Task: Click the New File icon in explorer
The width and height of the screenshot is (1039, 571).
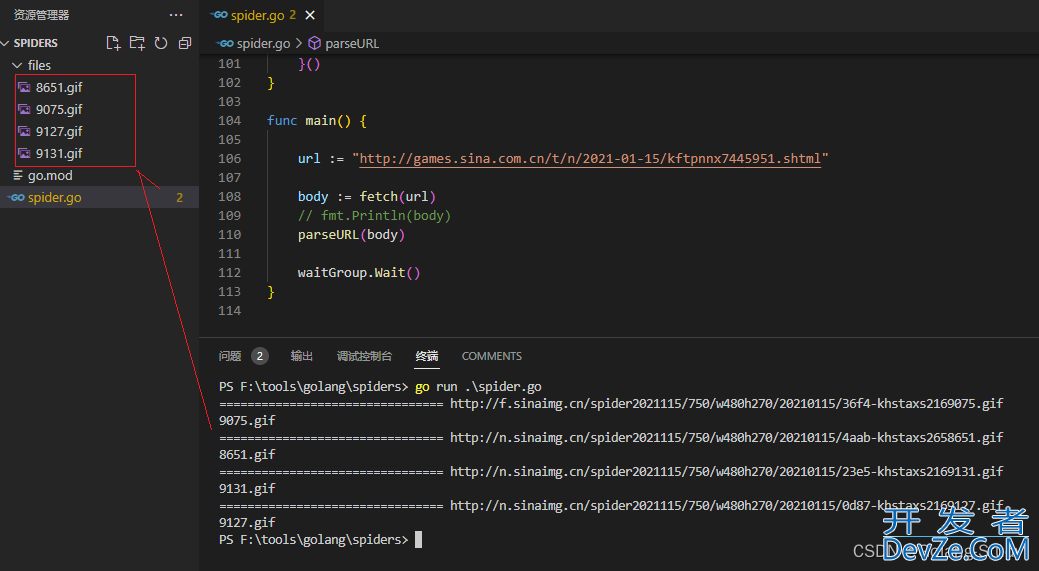Action: 113,43
